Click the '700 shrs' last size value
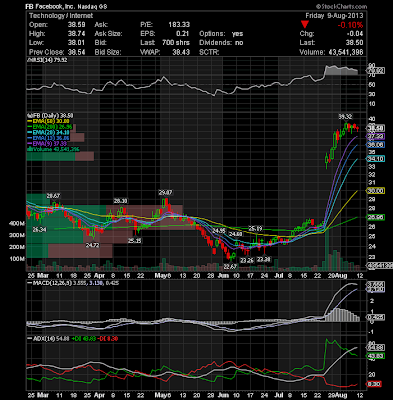This screenshot has width=393, height=400. click(x=176, y=43)
